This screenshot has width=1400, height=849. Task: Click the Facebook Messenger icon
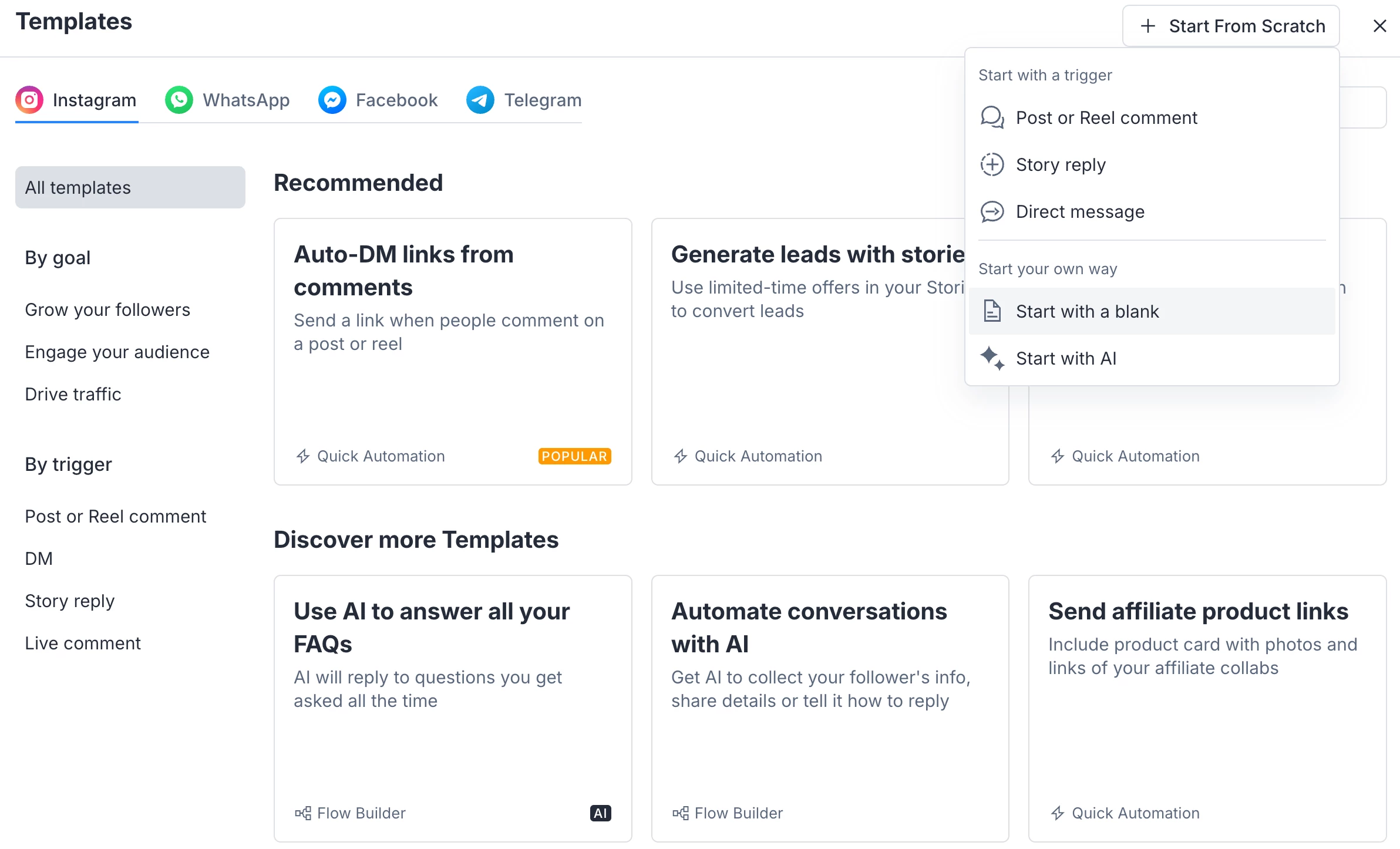tap(332, 100)
